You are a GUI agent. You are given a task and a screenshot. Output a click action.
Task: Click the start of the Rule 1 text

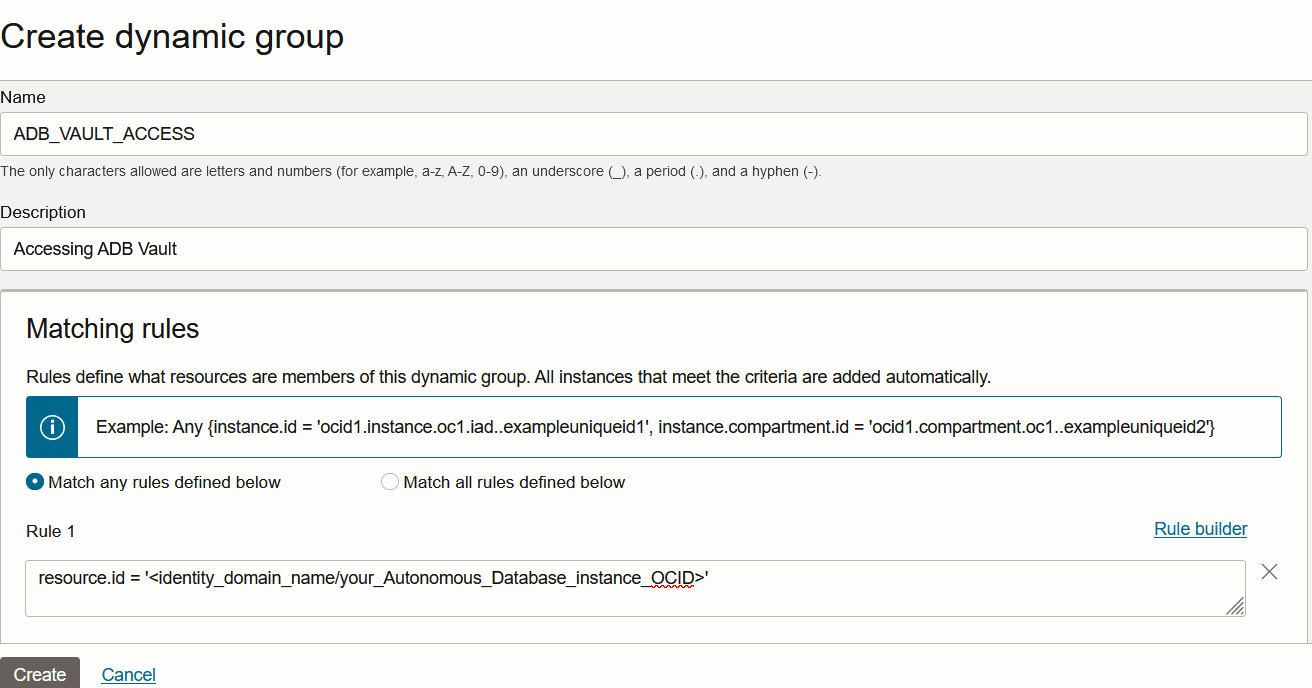click(x=40, y=578)
